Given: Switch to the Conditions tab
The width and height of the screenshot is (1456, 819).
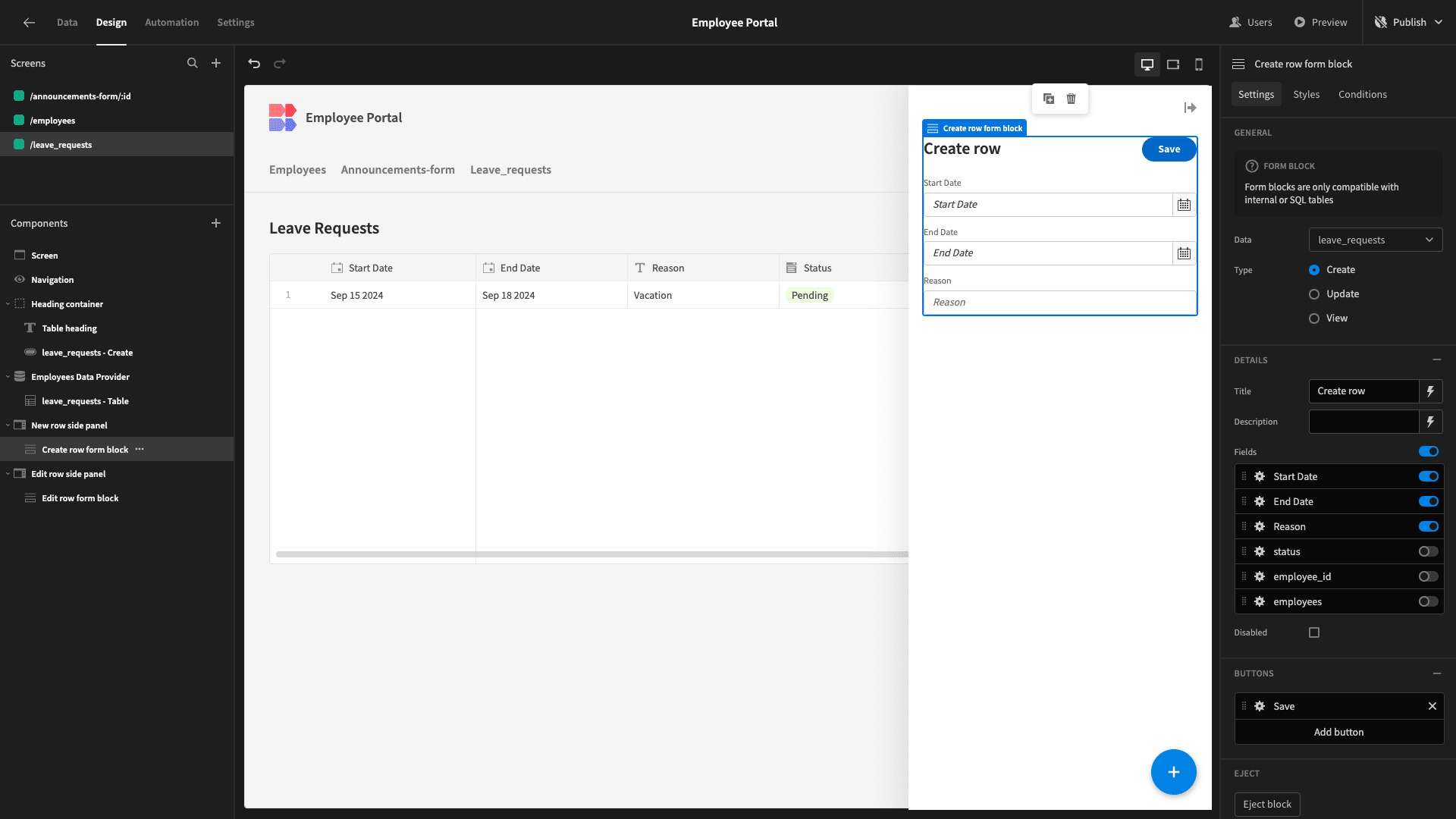Looking at the screenshot, I should pyautogui.click(x=1362, y=95).
